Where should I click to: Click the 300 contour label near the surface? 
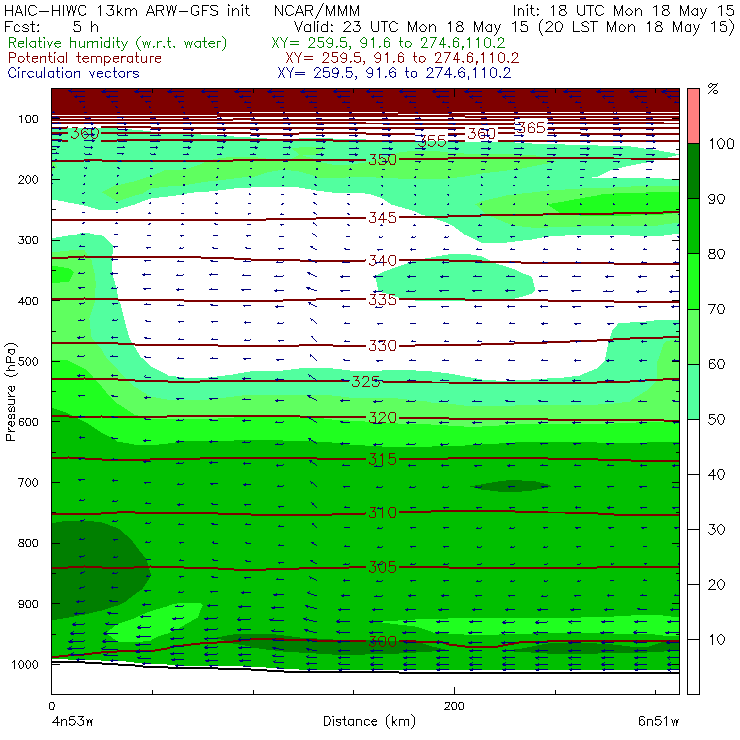click(382, 641)
